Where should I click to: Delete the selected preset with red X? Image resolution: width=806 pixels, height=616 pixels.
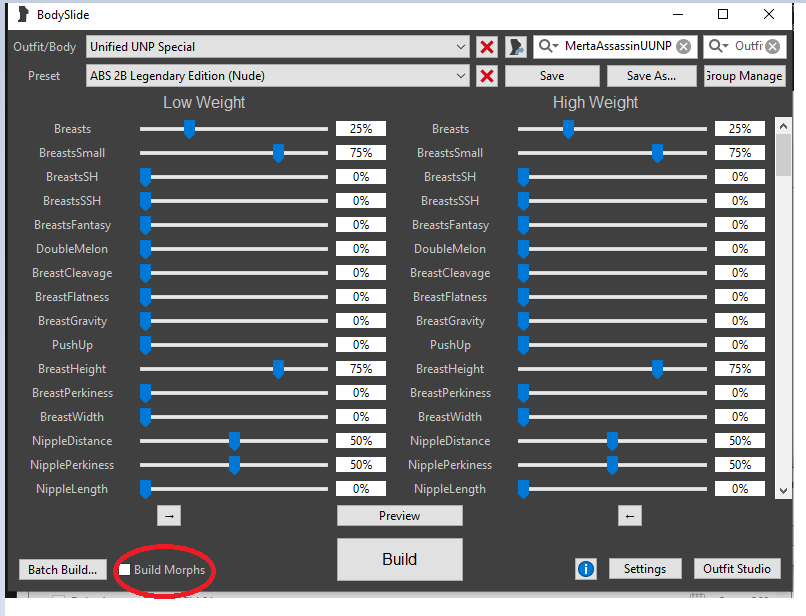pos(486,76)
